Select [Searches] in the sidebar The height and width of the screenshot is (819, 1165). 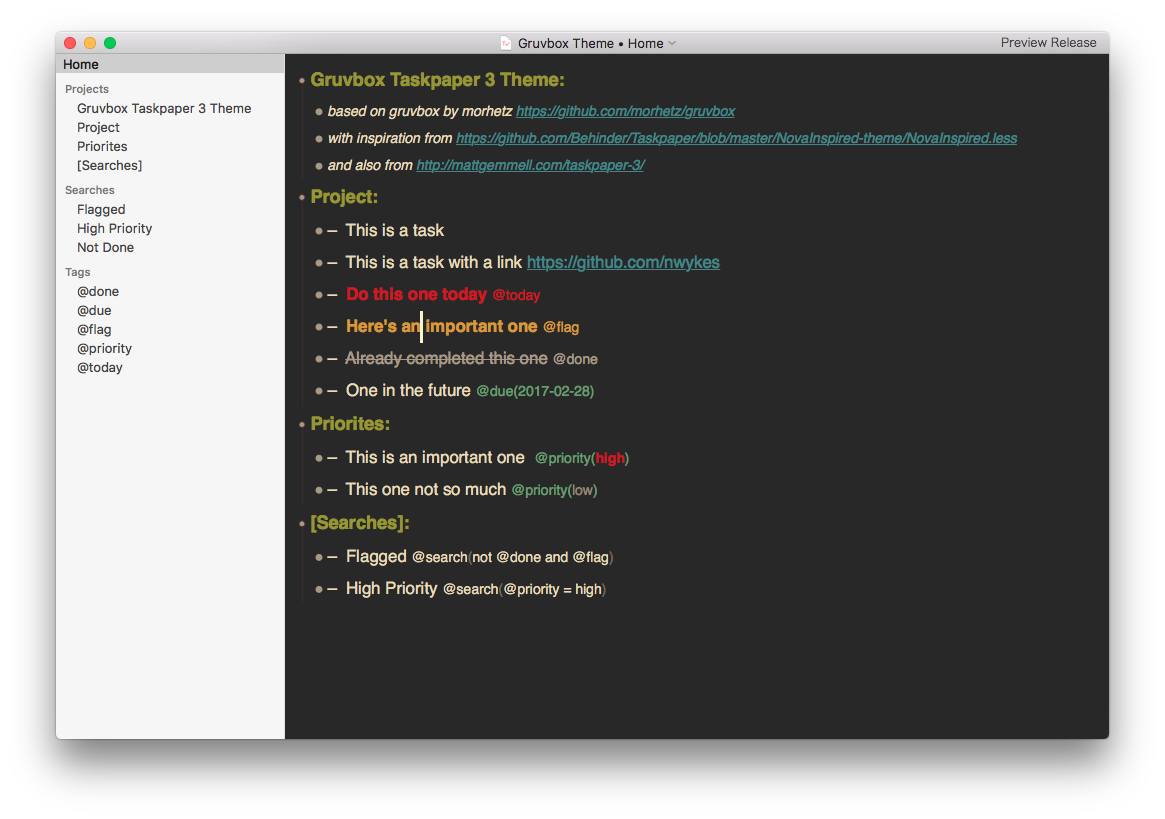click(x=109, y=165)
